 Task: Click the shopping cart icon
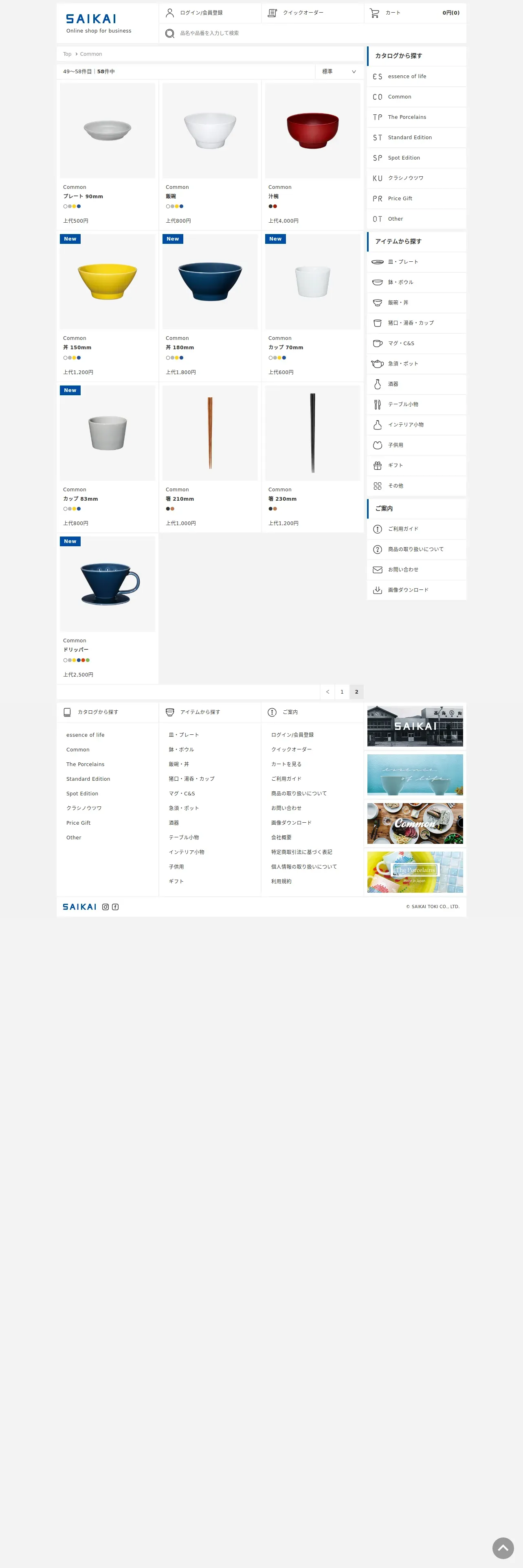[x=374, y=13]
